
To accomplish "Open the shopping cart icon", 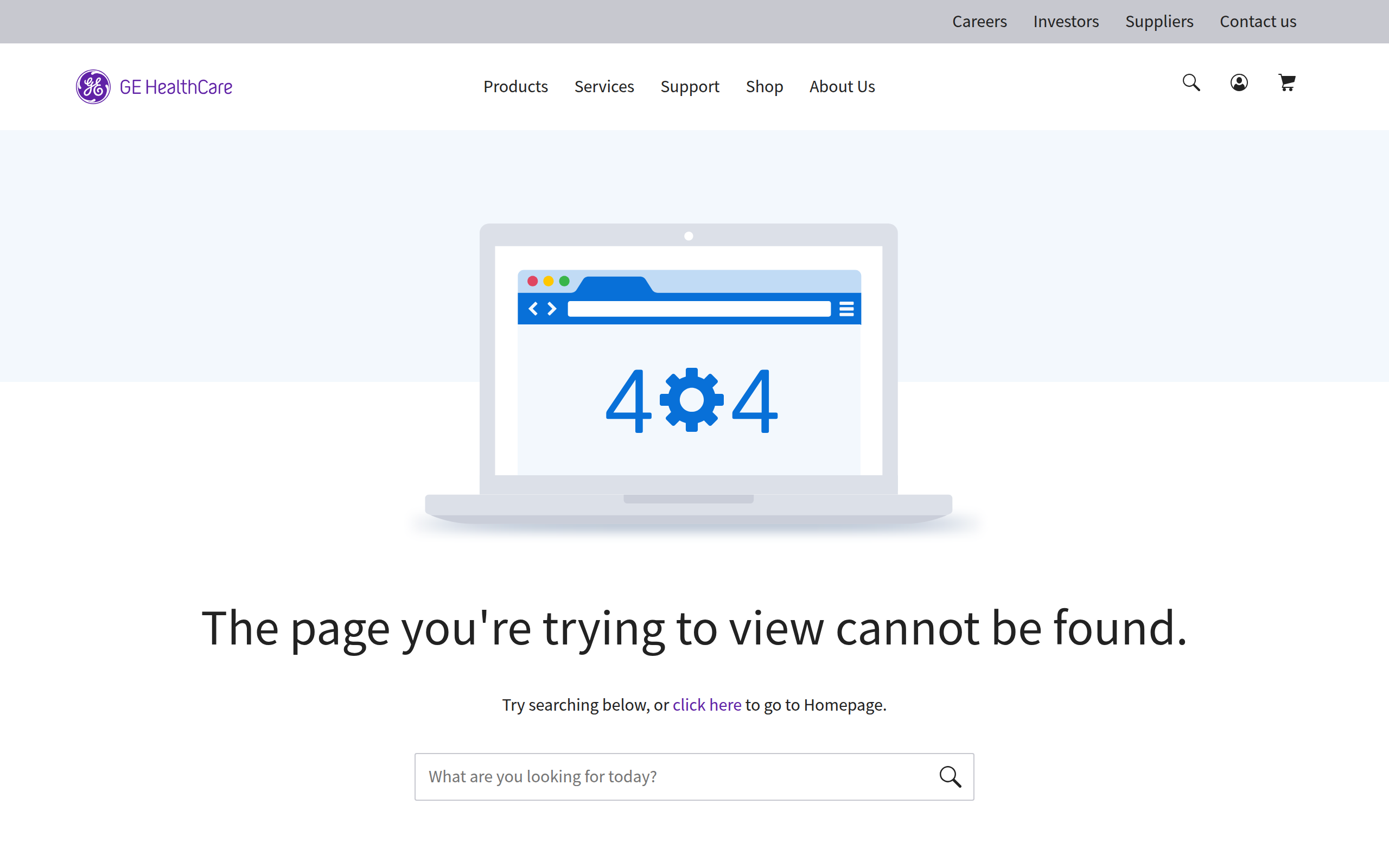I will pyautogui.click(x=1286, y=84).
